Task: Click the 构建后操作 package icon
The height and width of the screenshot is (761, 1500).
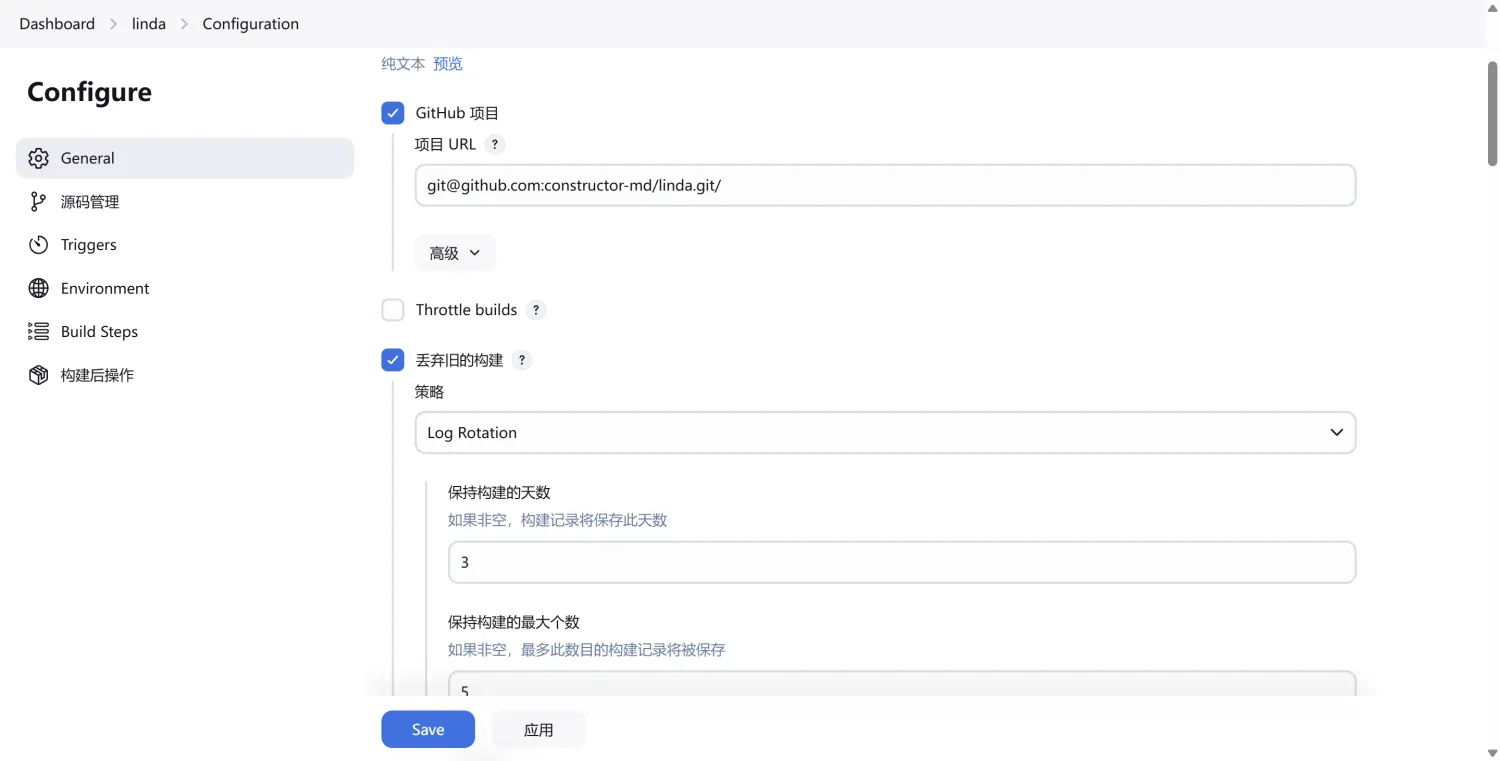Action: [x=38, y=375]
